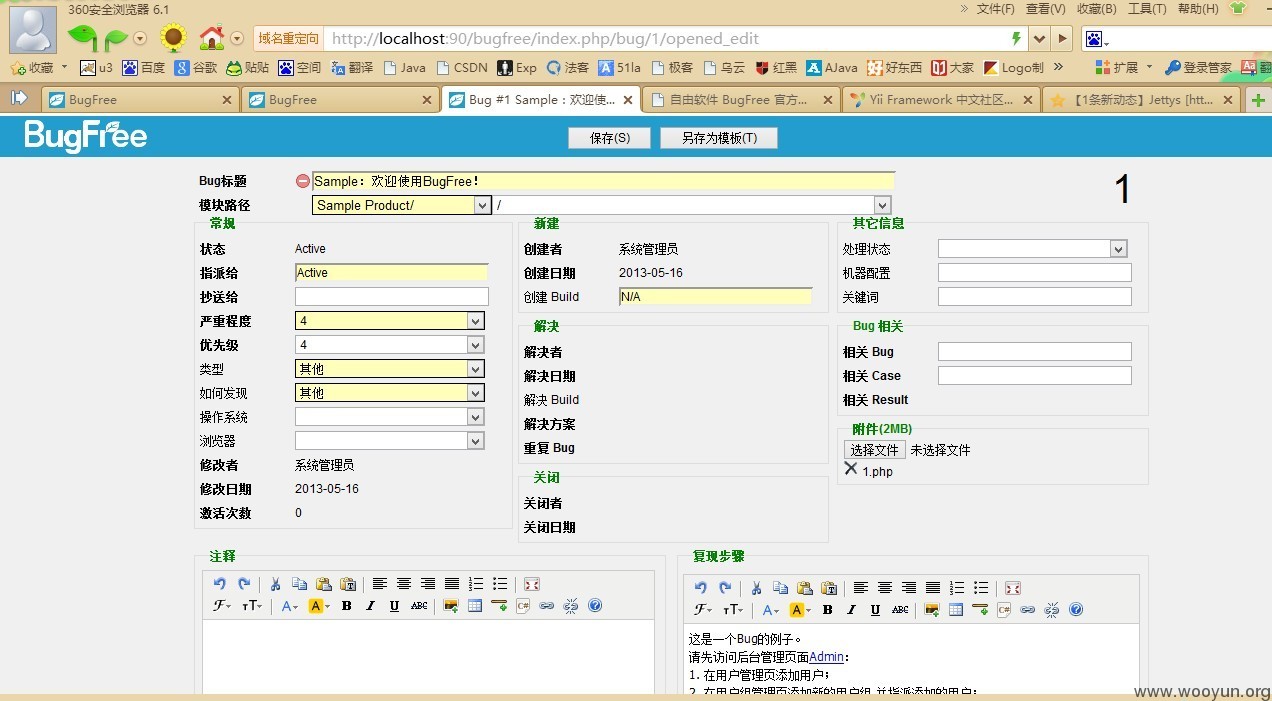Click the browser home icon
1272x701 pixels.
(x=212, y=38)
